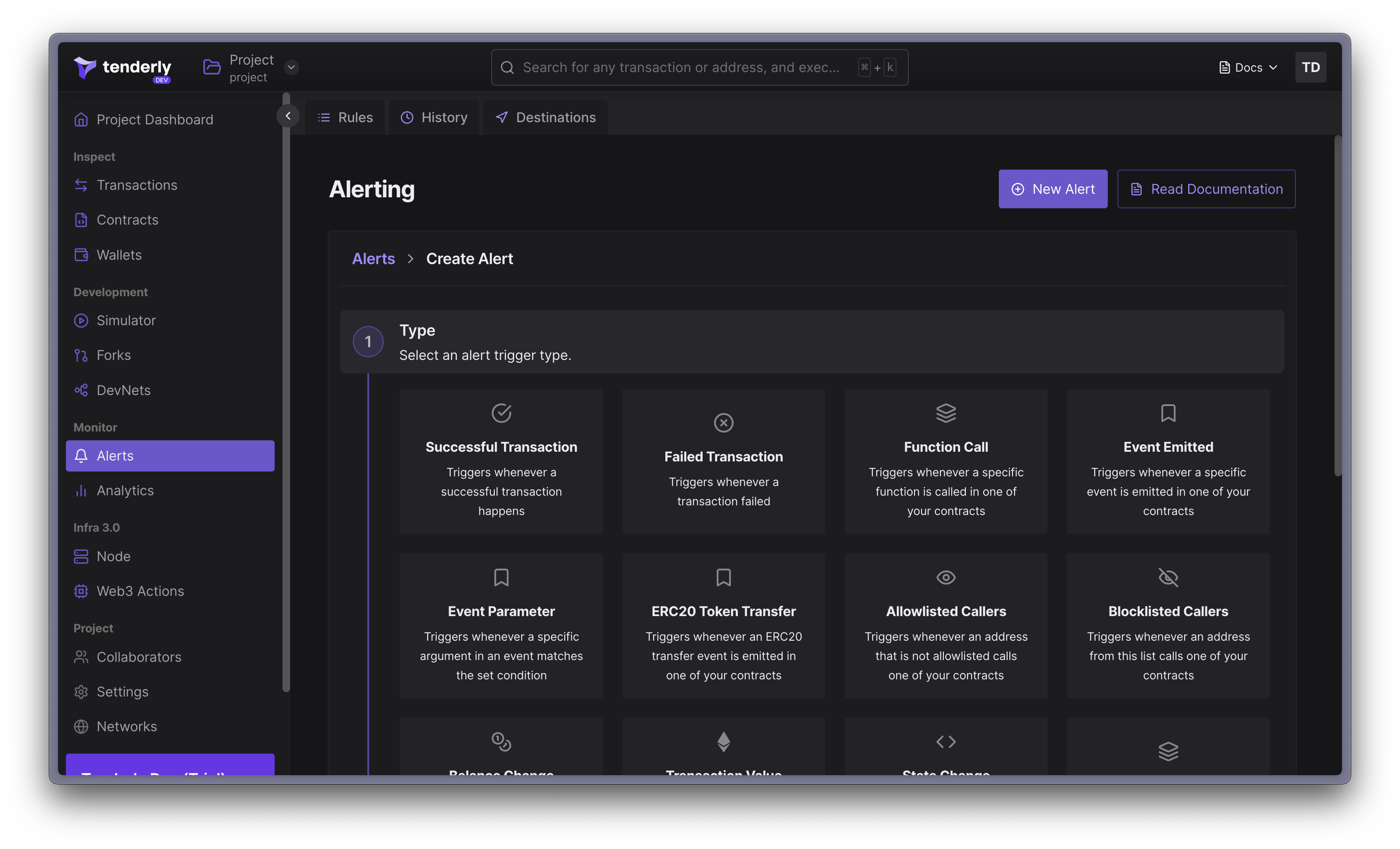This screenshot has width=1400, height=849.
Task: Click the Web3 Actions chip icon
Action: click(81, 591)
